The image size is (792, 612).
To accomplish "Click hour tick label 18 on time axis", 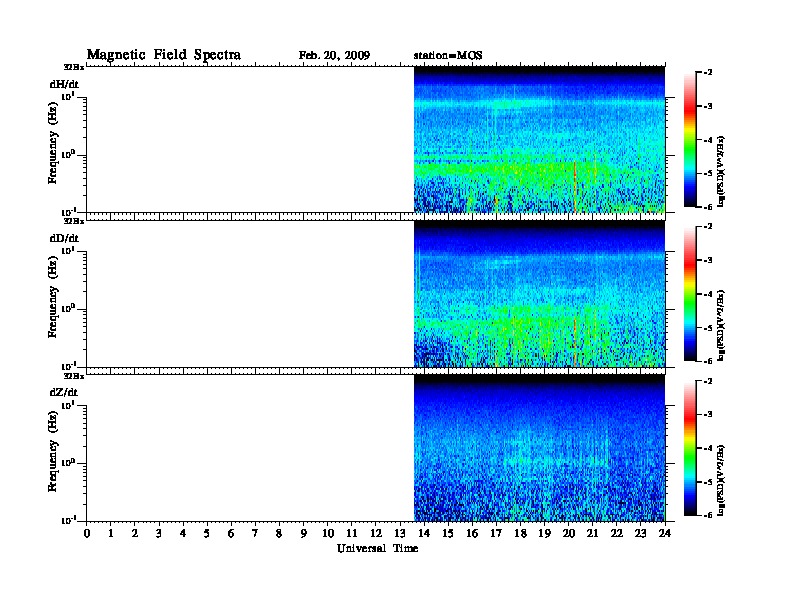I will coord(520,534).
